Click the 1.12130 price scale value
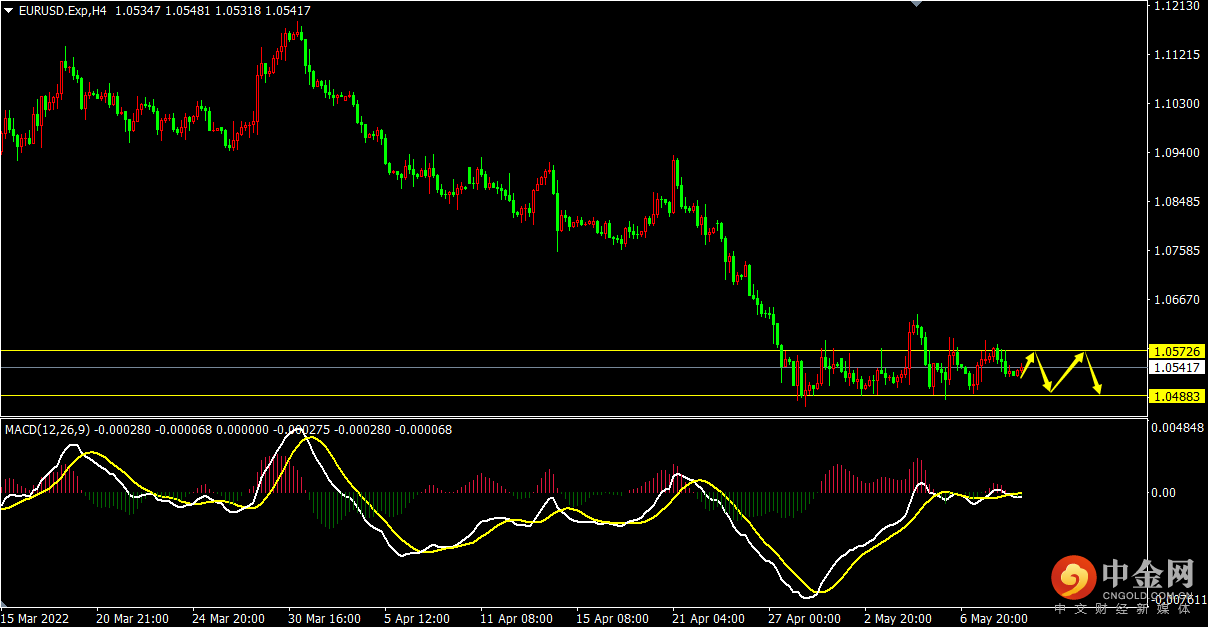The height and width of the screenshot is (627, 1208). click(x=1175, y=6)
